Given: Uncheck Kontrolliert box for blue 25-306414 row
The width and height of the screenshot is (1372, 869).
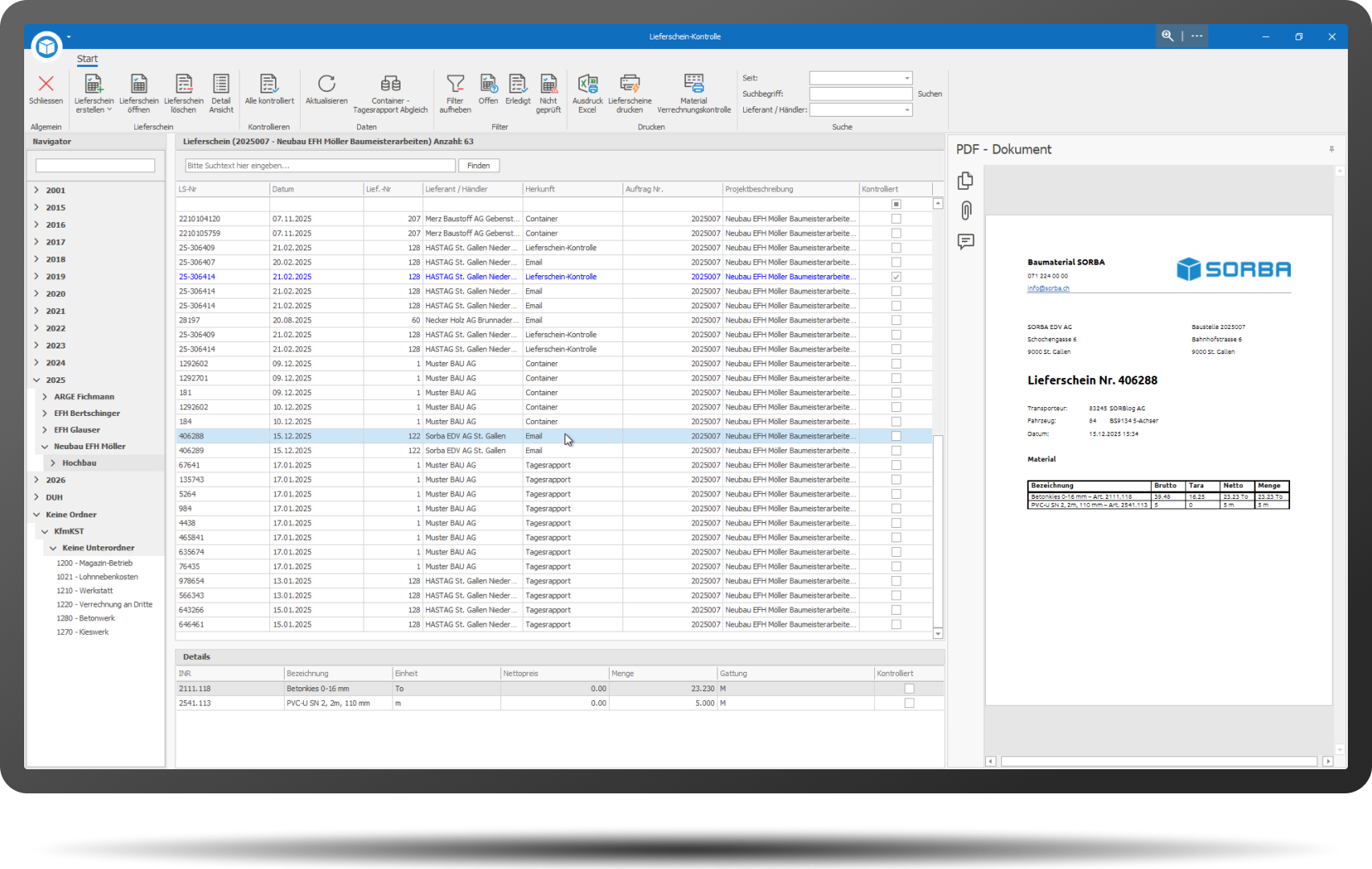Looking at the screenshot, I should click(x=896, y=277).
